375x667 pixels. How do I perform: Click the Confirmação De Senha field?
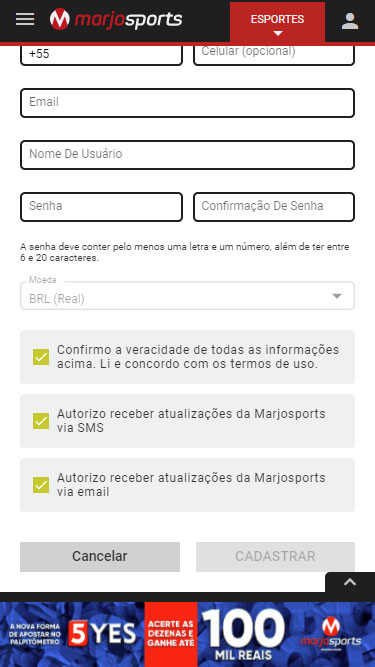pos(274,207)
